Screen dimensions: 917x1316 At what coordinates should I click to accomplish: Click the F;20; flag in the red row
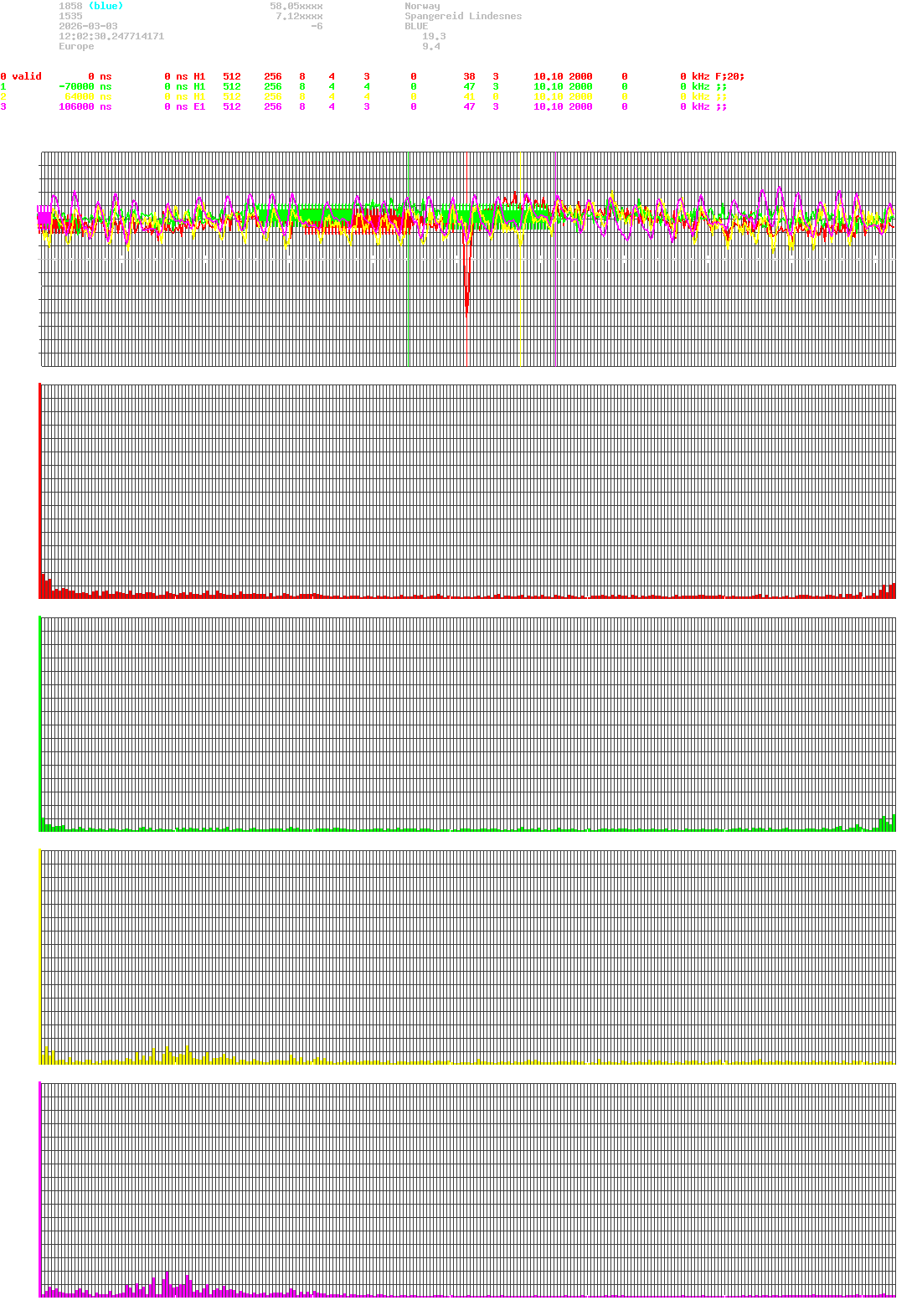point(729,76)
